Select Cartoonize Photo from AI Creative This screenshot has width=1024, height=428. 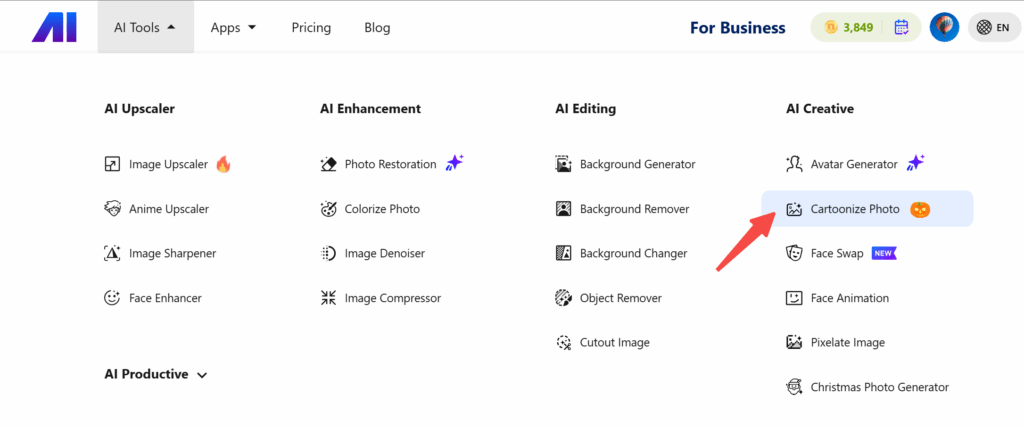pos(855,209)
